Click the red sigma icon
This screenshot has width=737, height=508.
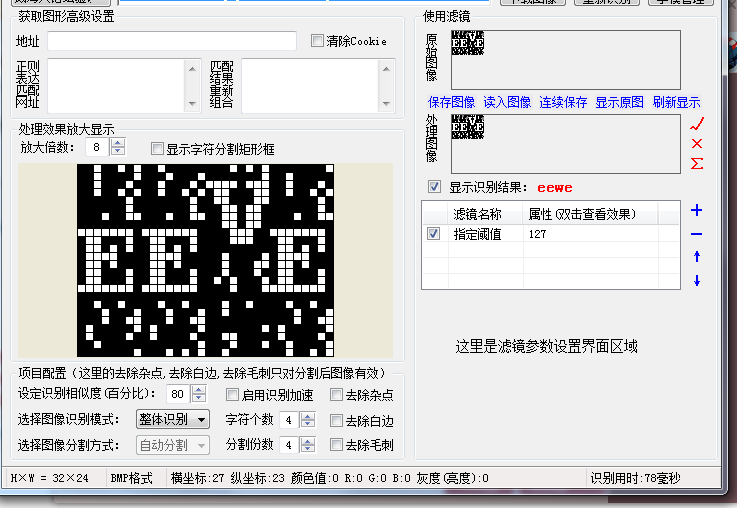[x=697, y=164]
